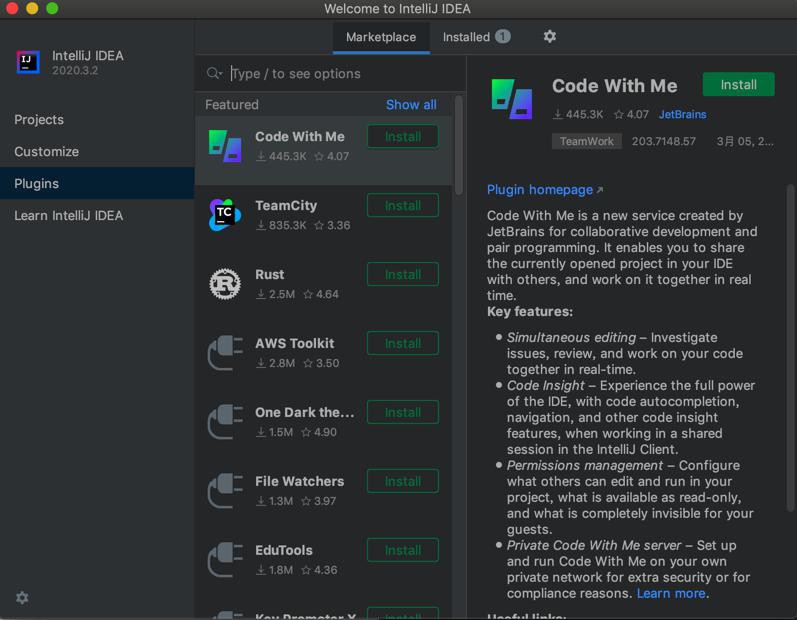Open the settings gear in the plugins tab bar
Screen dimensions: 797x620
click(549, 37)
